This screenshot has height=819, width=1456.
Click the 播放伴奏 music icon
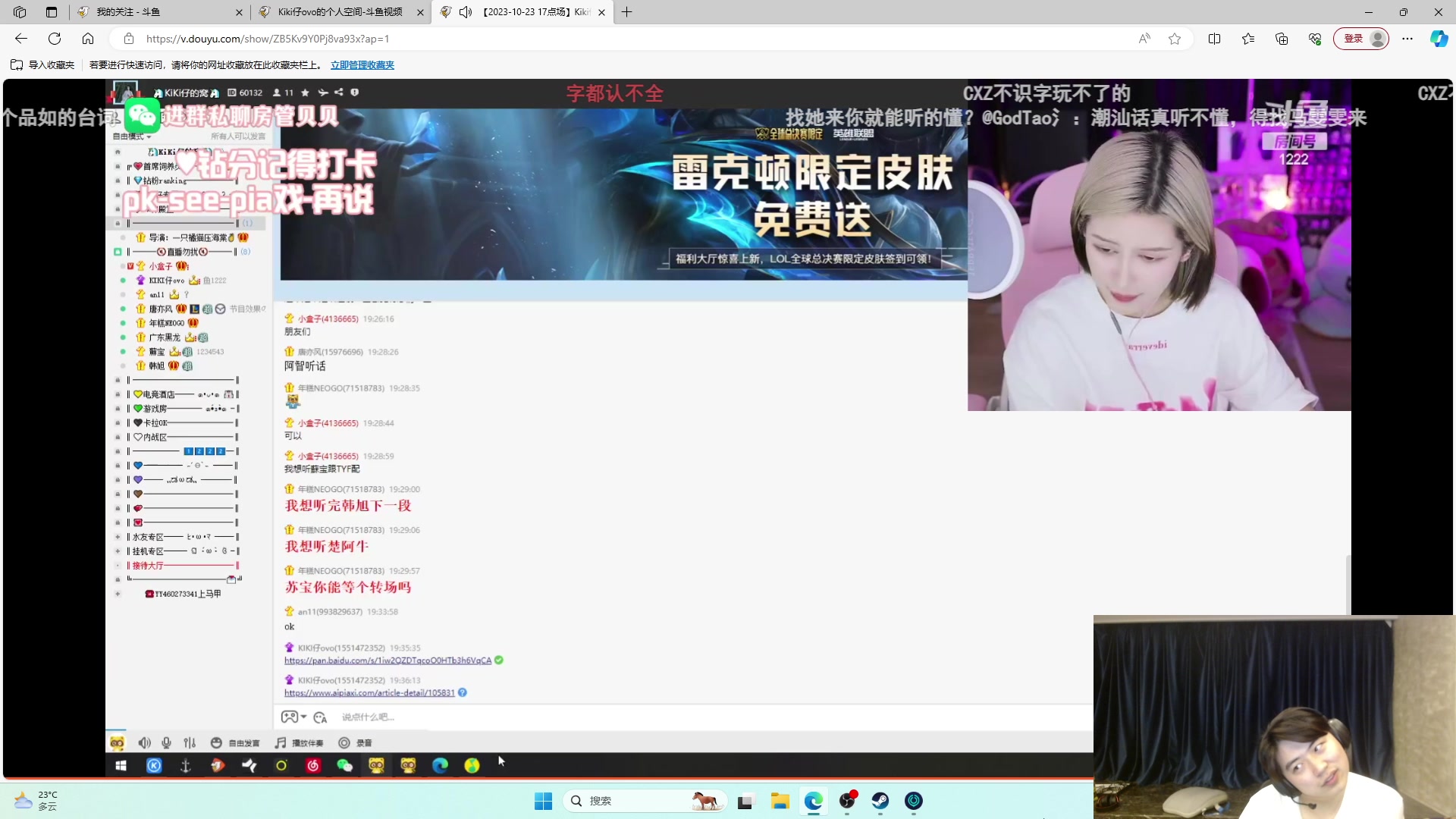pyautogui.click(x=281, y=743)
